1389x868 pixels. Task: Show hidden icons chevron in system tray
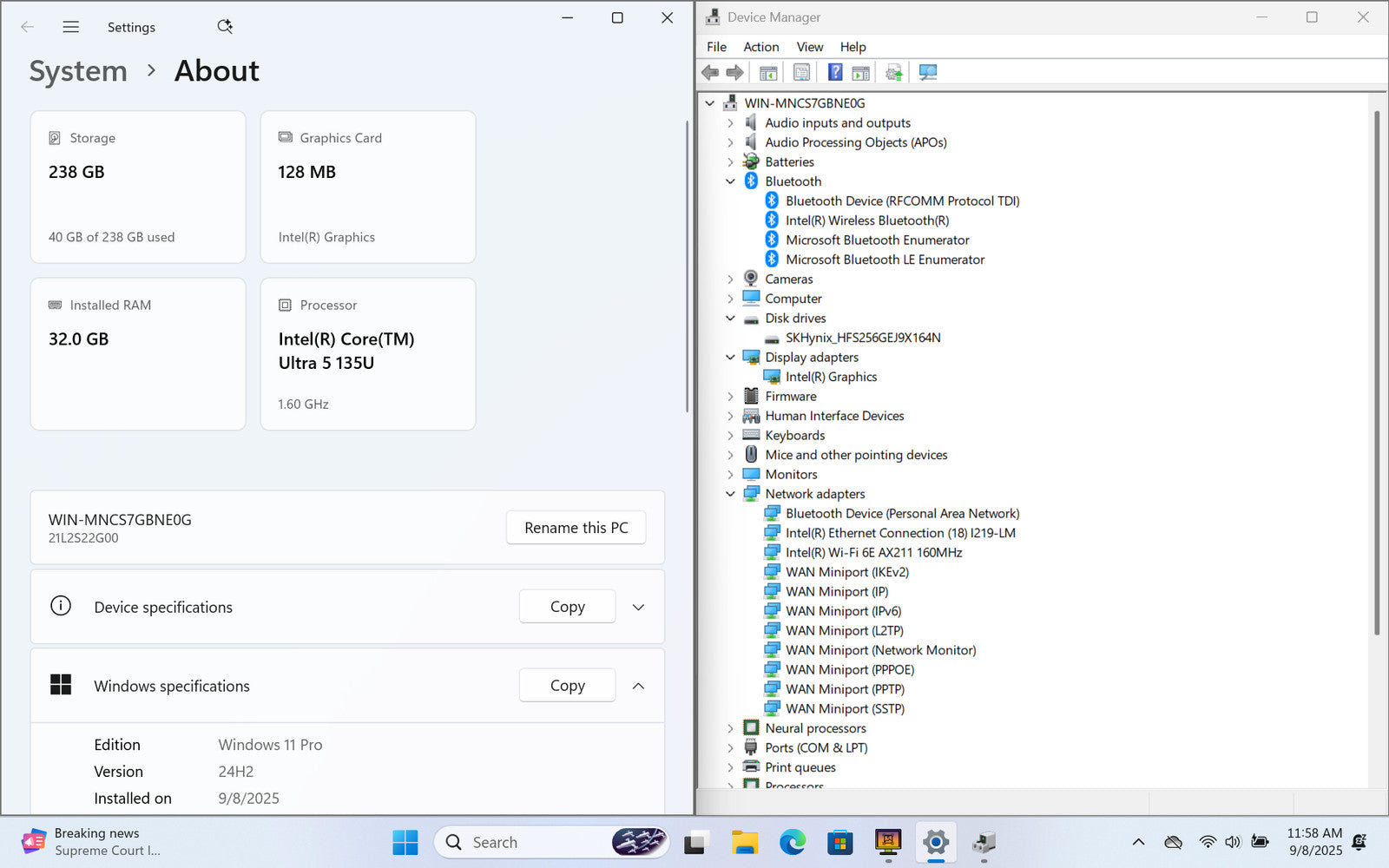click(x=1138, y=842)
